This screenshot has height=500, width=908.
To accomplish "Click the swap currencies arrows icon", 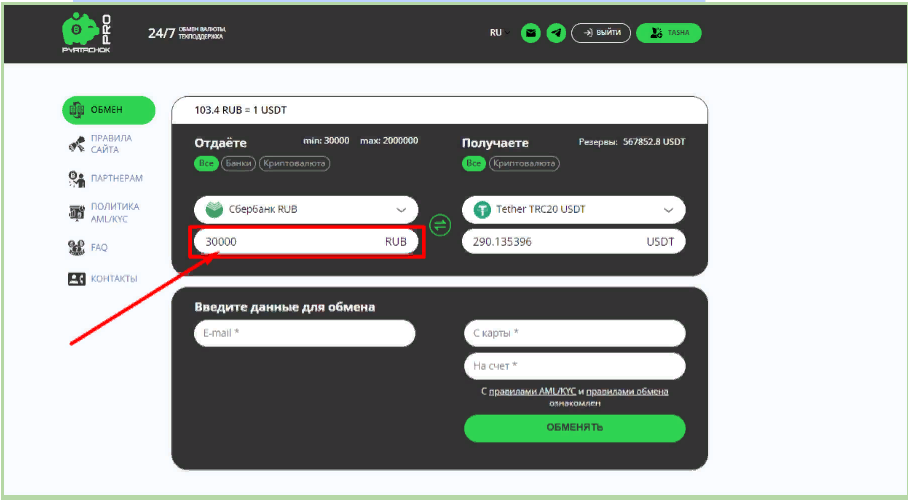I will click(x=439, y=225).
